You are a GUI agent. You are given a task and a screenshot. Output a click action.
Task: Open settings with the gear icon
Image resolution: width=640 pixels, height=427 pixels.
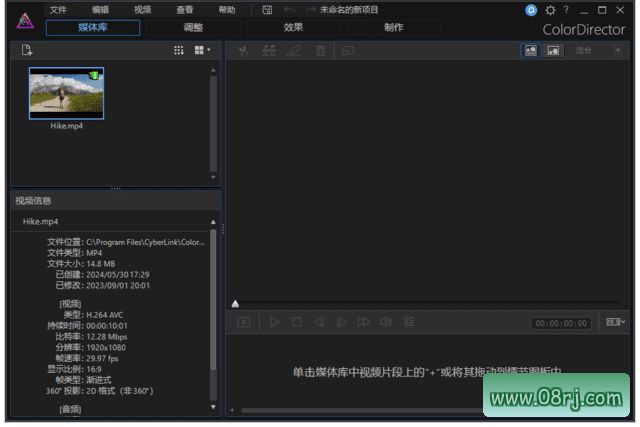pos(550,10)
